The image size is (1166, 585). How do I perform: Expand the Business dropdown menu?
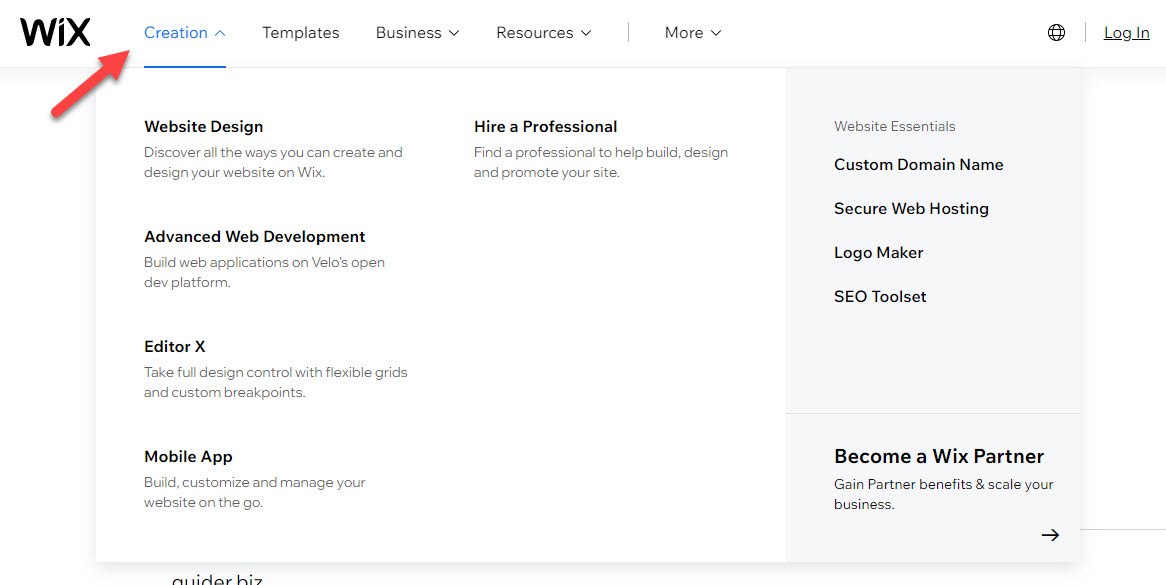point(417,33)
